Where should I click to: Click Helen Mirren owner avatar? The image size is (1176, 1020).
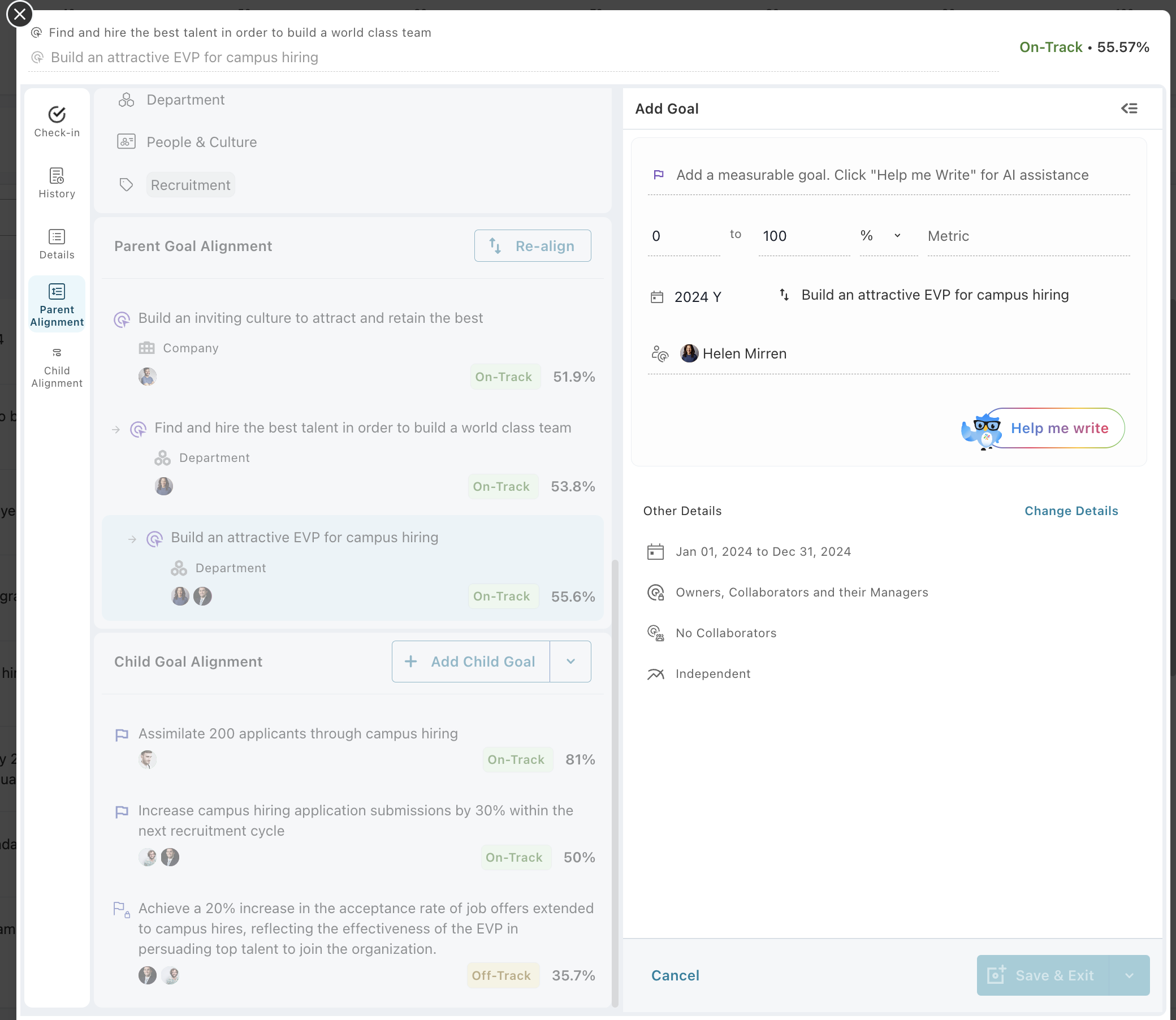(x=689, y=353)
